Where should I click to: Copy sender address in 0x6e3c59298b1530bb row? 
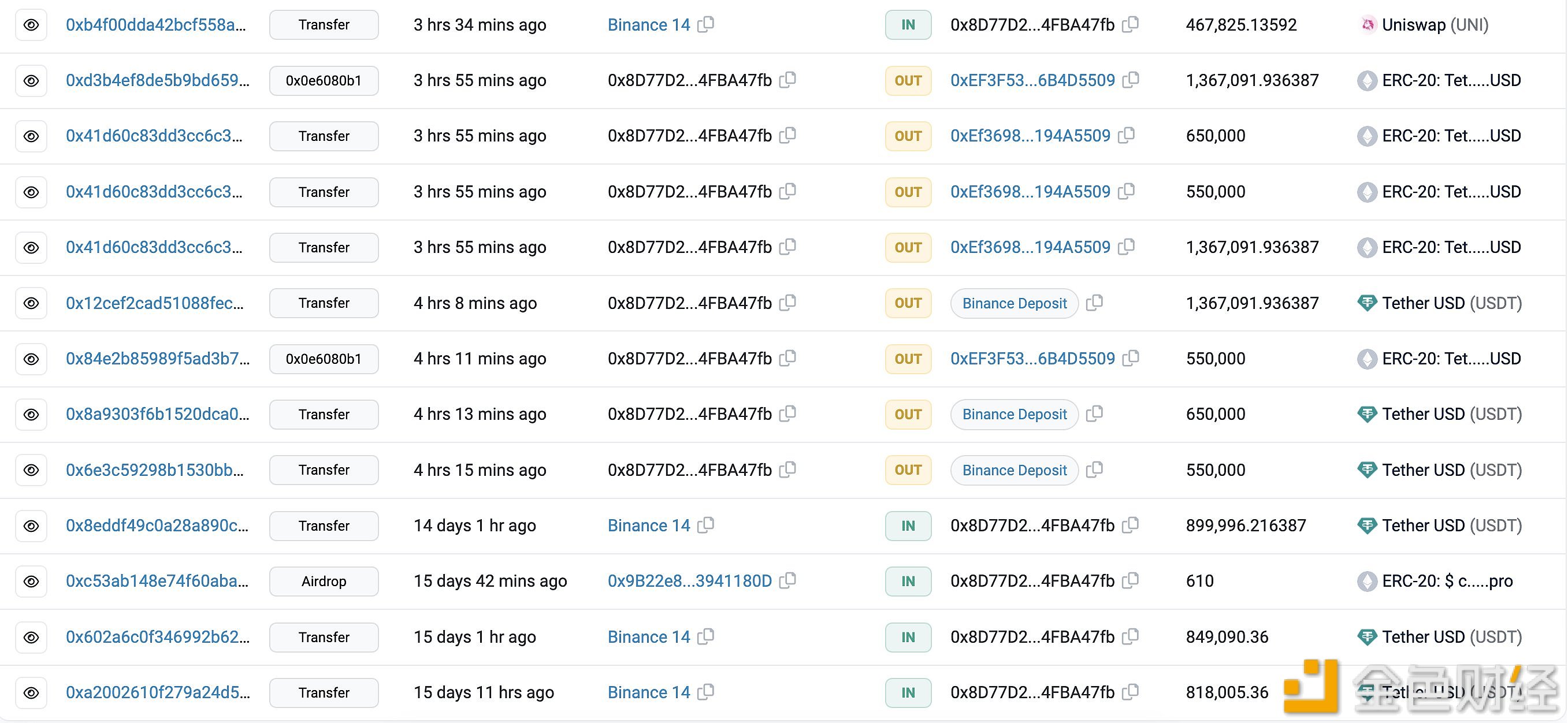tap(787, 469)
